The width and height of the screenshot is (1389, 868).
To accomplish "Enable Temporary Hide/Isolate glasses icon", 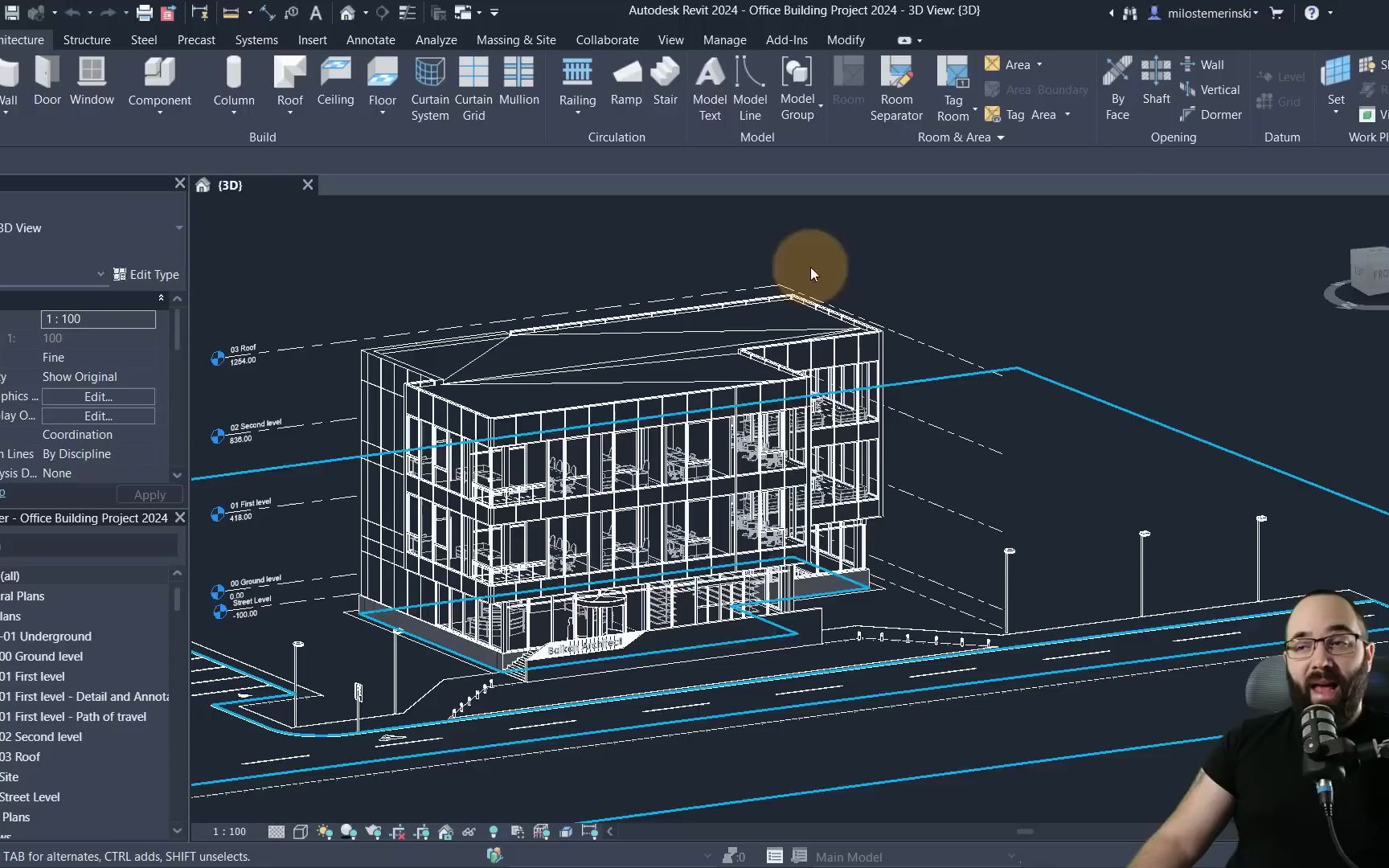I will (469, 832).
